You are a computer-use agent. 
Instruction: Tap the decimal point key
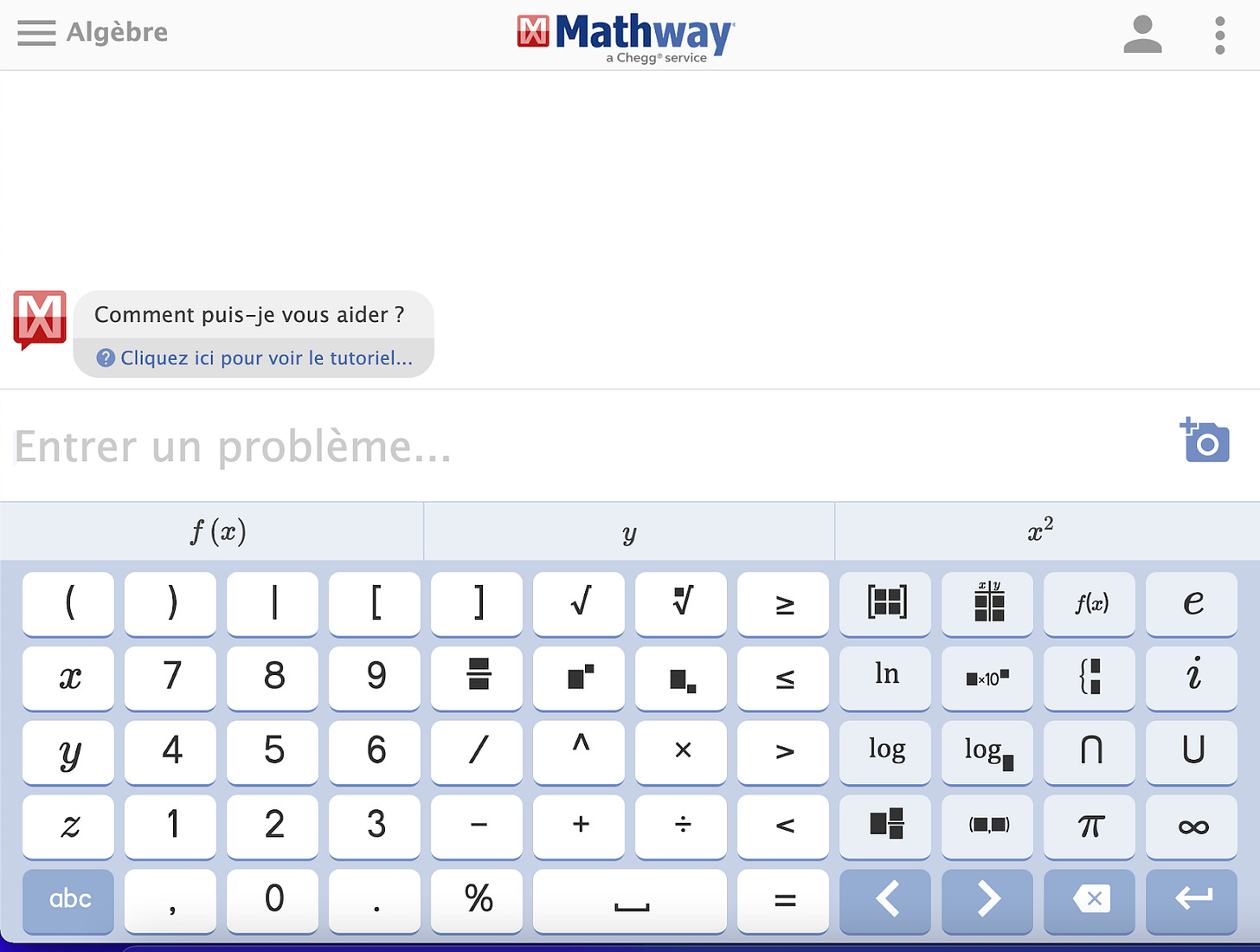coord(375,902)
